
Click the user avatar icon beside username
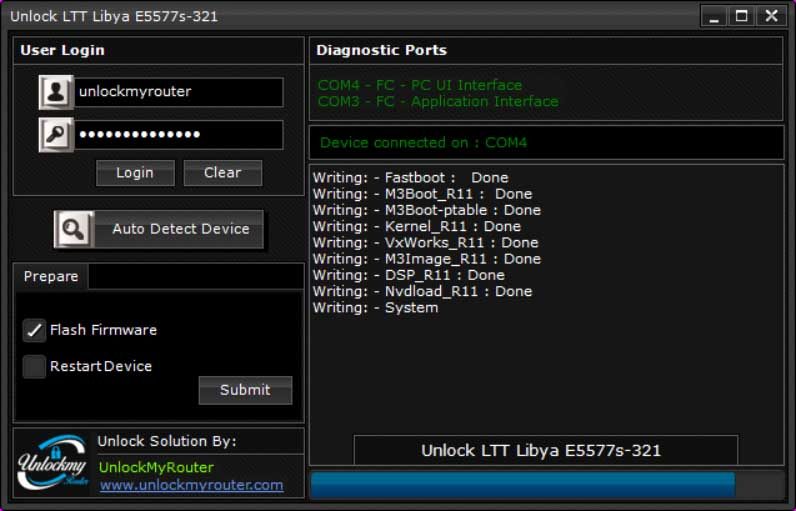click(x=56, y=92)
